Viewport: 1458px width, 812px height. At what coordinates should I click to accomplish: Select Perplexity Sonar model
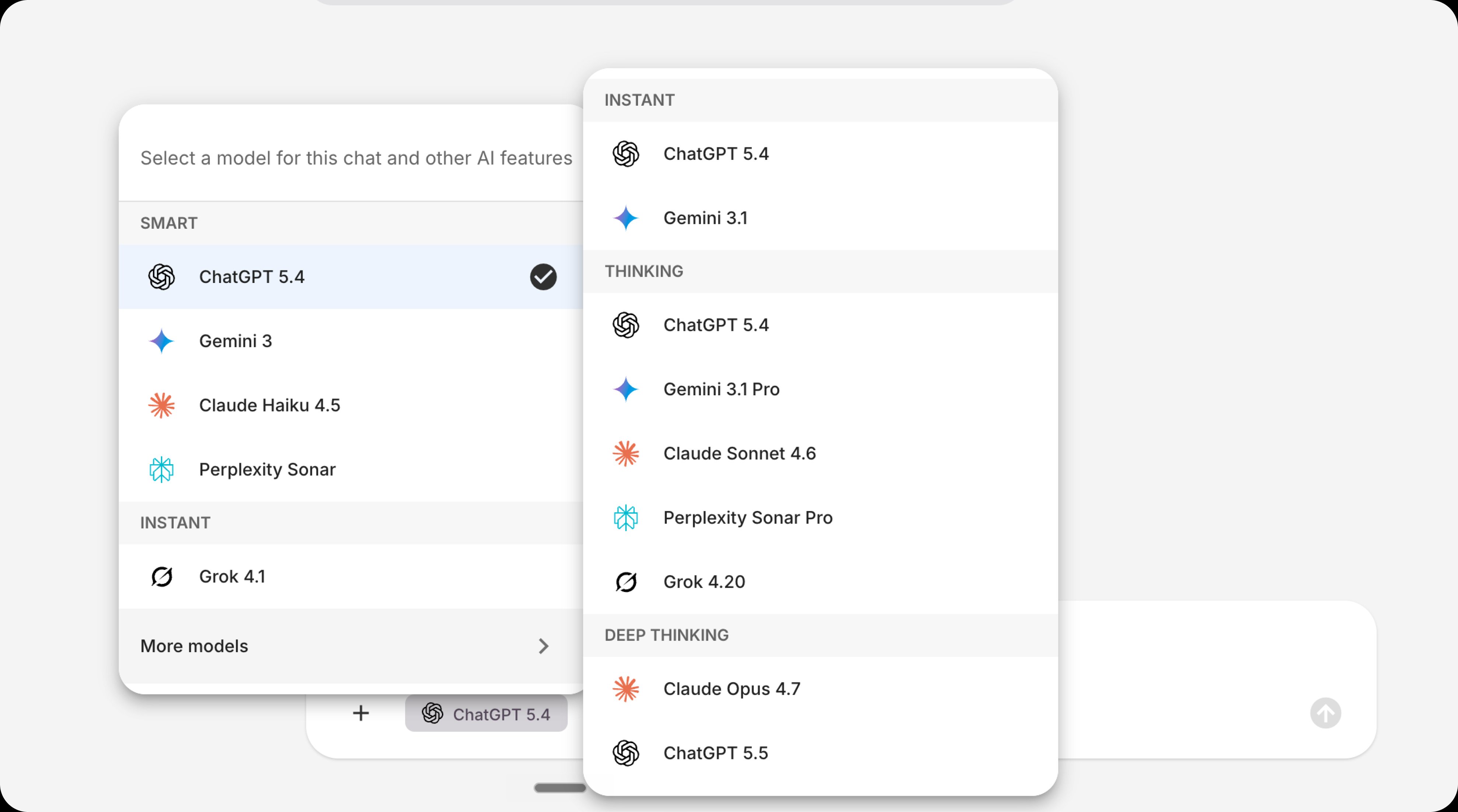click(351, 470)
